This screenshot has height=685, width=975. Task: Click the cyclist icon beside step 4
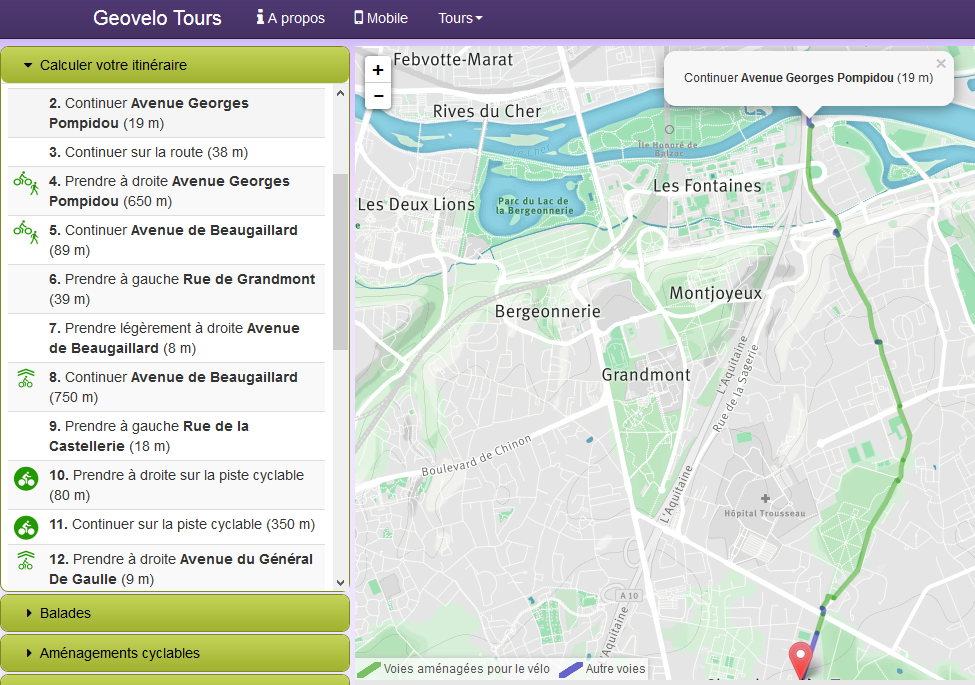tap(25, 182)
